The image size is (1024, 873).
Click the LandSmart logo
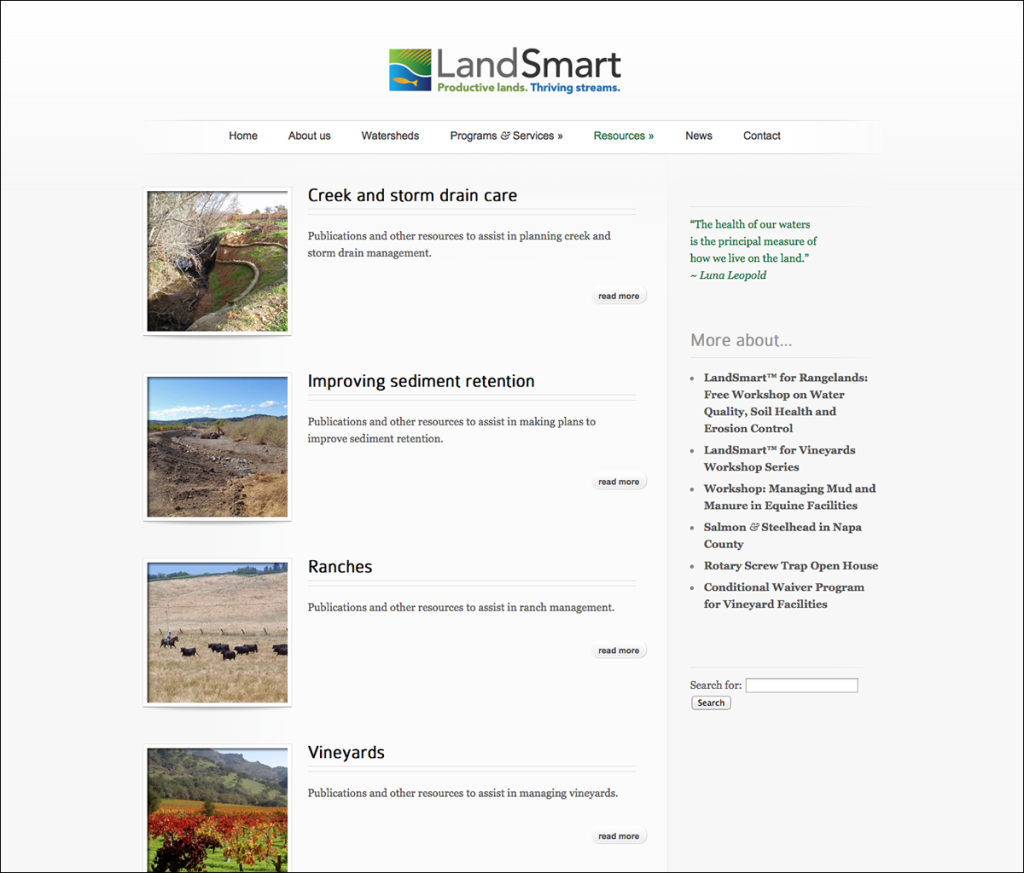[x=504, y=70]
